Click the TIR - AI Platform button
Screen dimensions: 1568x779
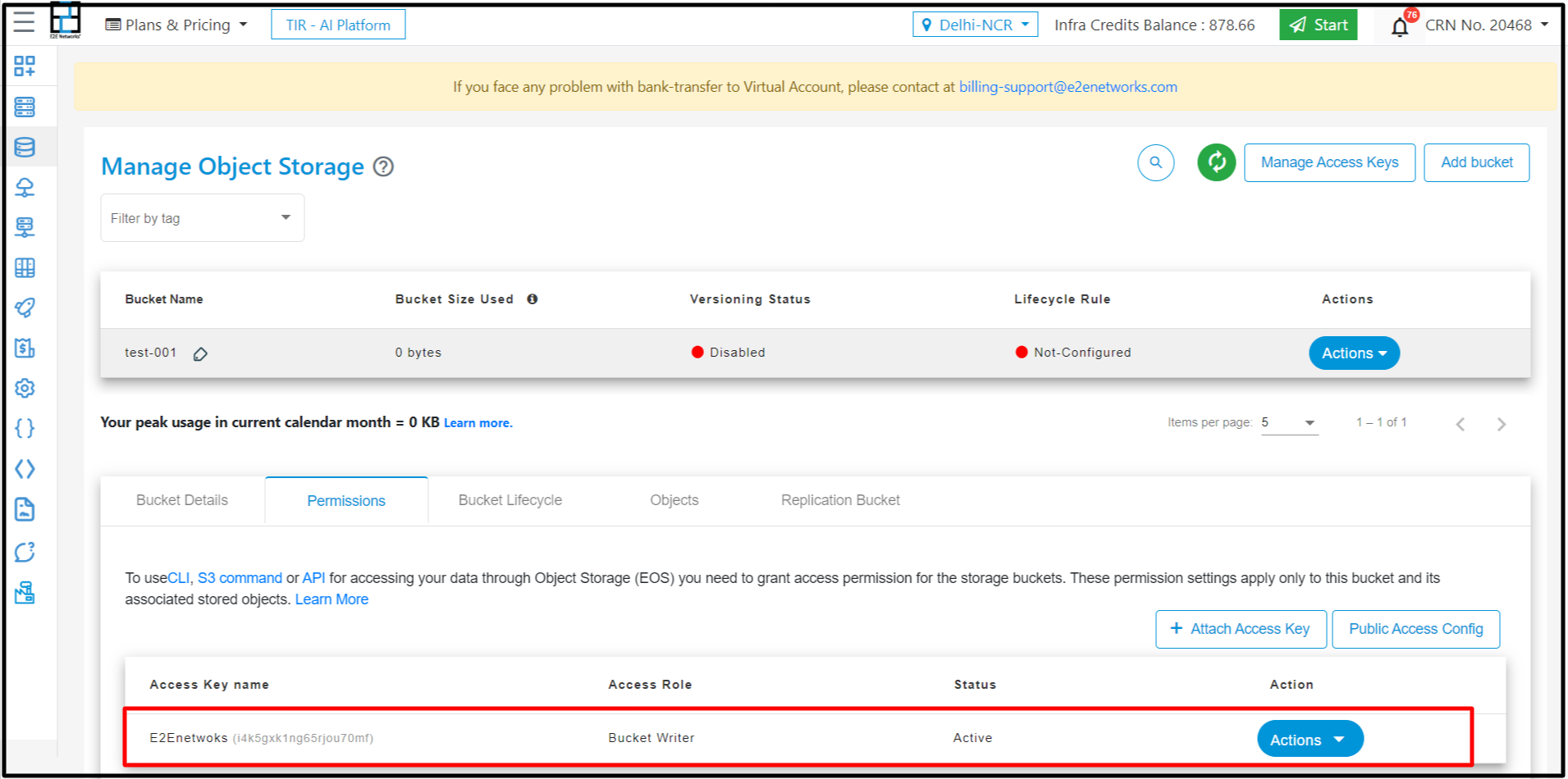(x=338, y=25)
